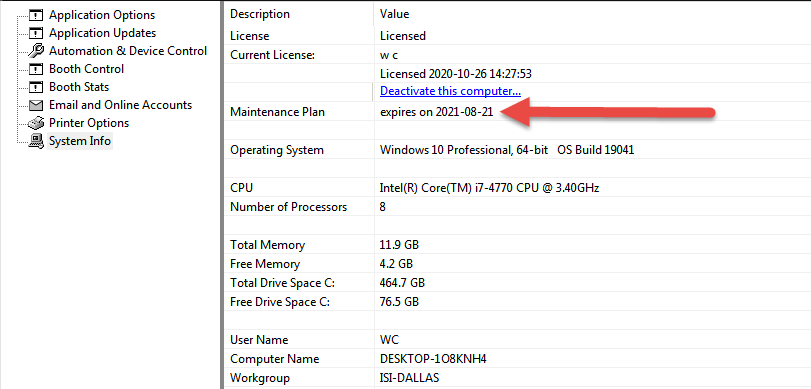This screenshot has width=811, height=389.
Task: Click the Application Options icon
Action: point(35,15)
